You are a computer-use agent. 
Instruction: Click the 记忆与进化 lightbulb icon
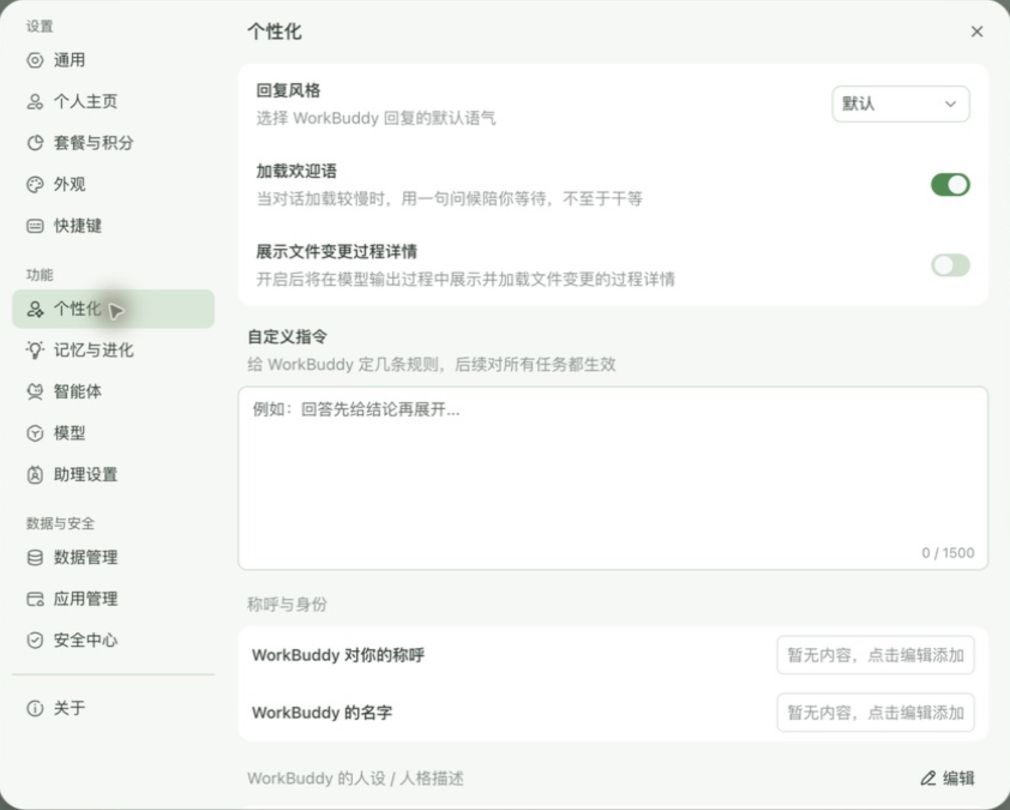35,350
